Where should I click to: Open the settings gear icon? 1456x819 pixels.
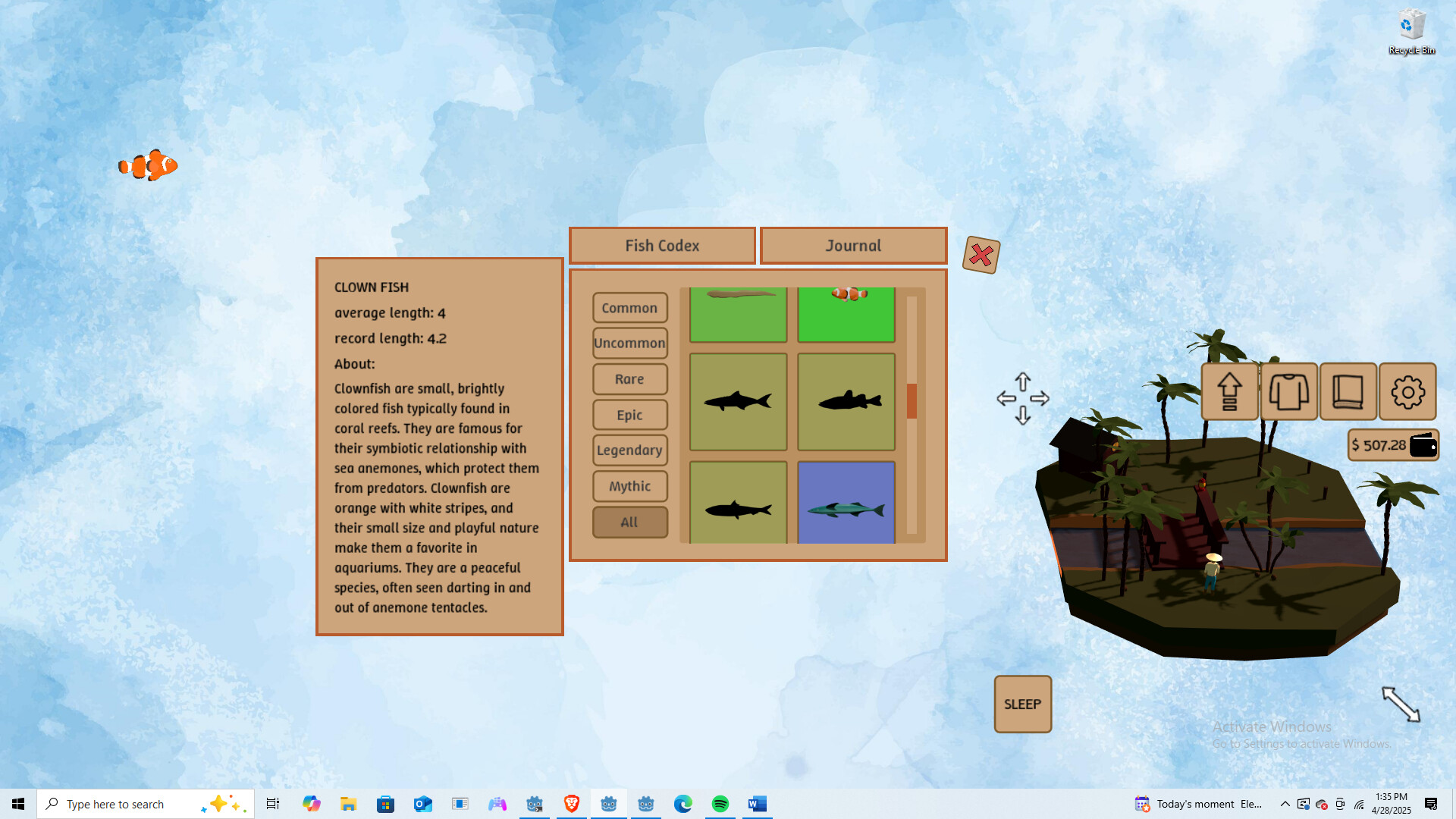pyautogui.click(x=1407, y=392)
